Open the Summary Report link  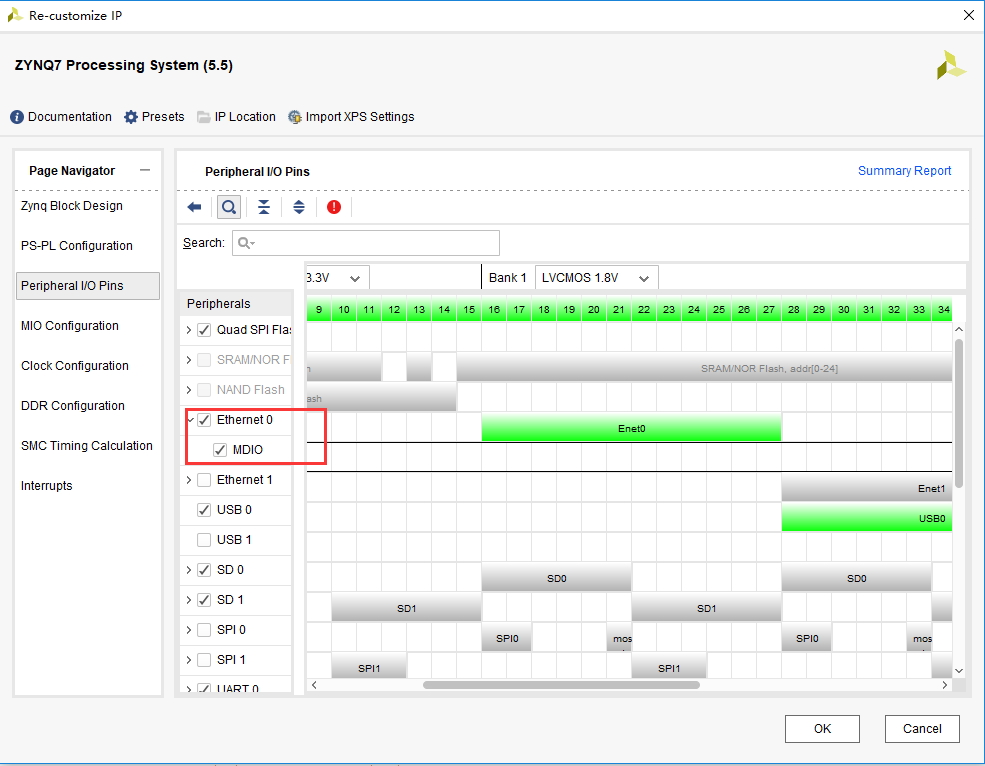(905, 171)
